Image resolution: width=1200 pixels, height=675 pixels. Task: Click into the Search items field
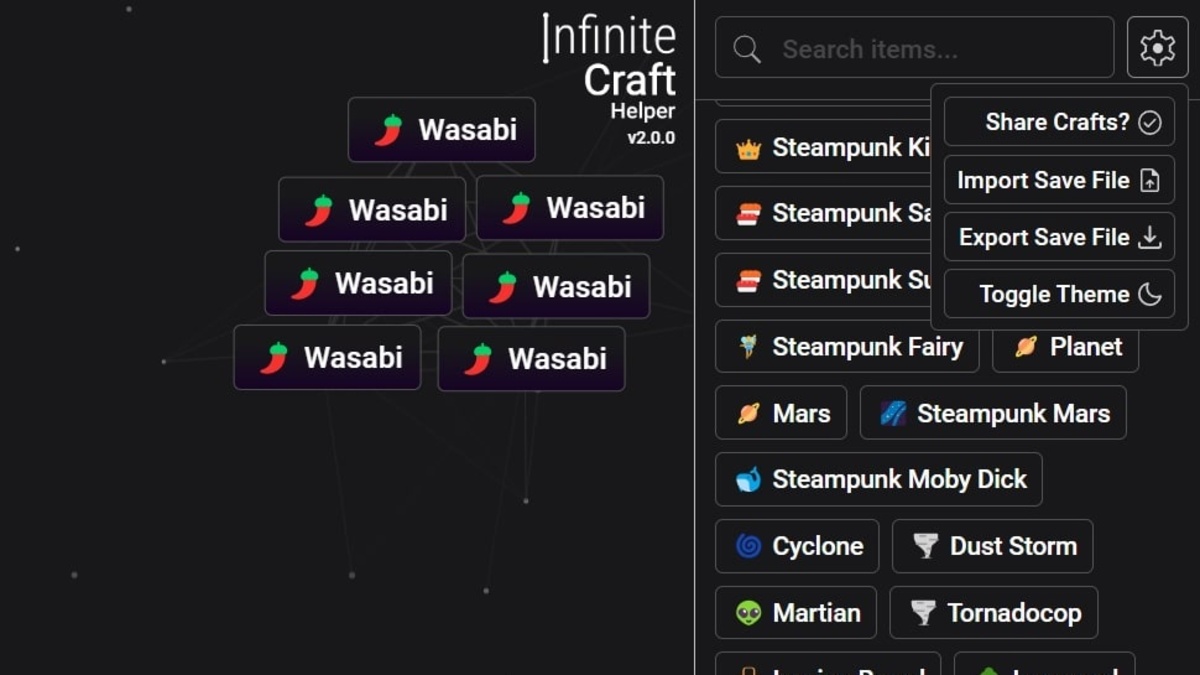pyautogui.click(x=930, y=49)
